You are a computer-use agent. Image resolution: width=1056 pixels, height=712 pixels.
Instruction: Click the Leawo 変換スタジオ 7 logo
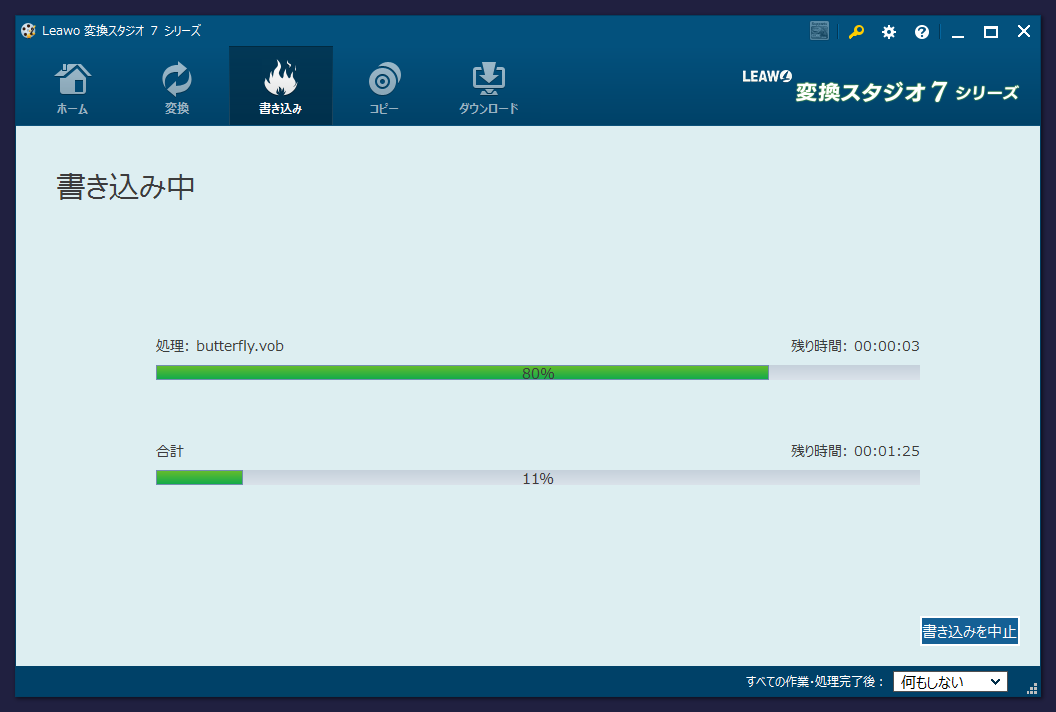880,88
